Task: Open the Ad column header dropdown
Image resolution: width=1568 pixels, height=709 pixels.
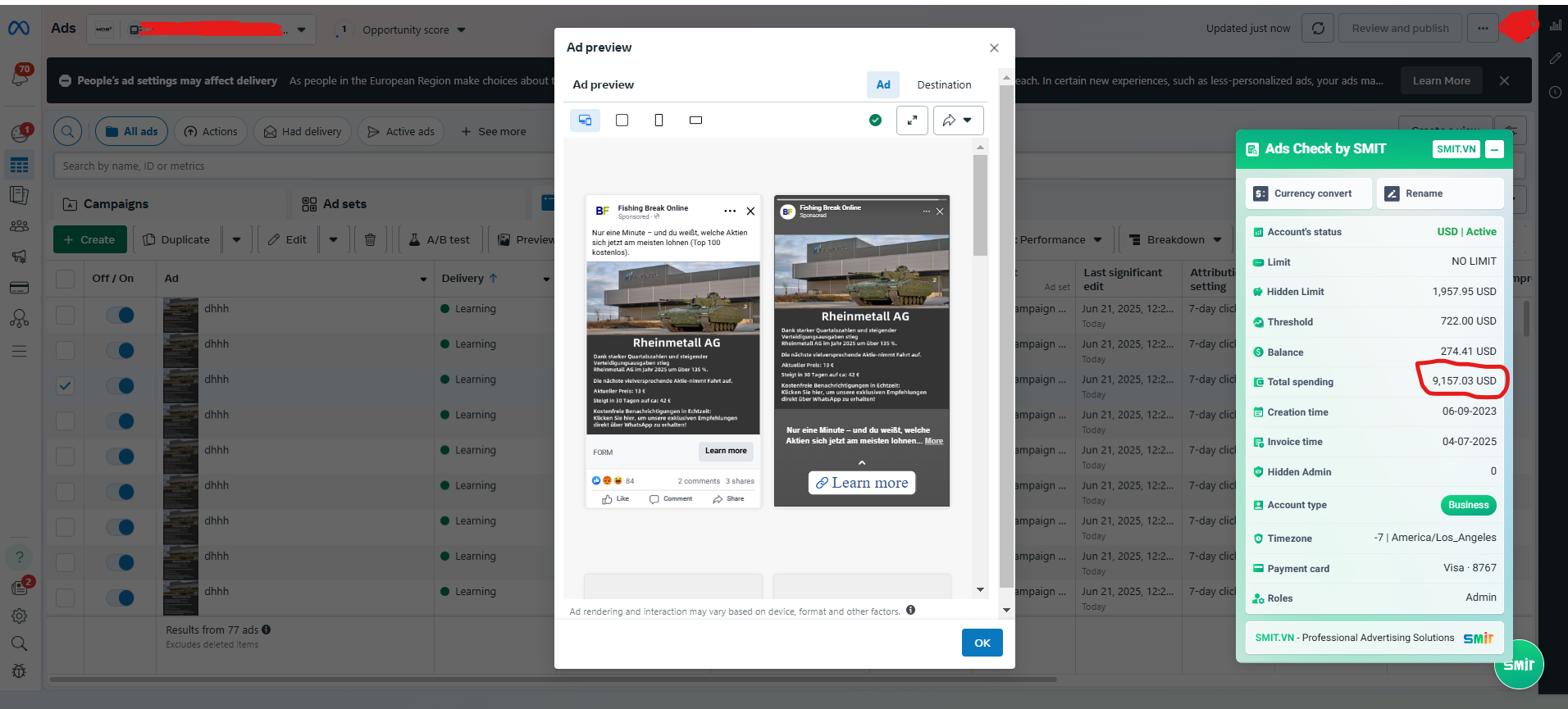Action: [423, 279]
